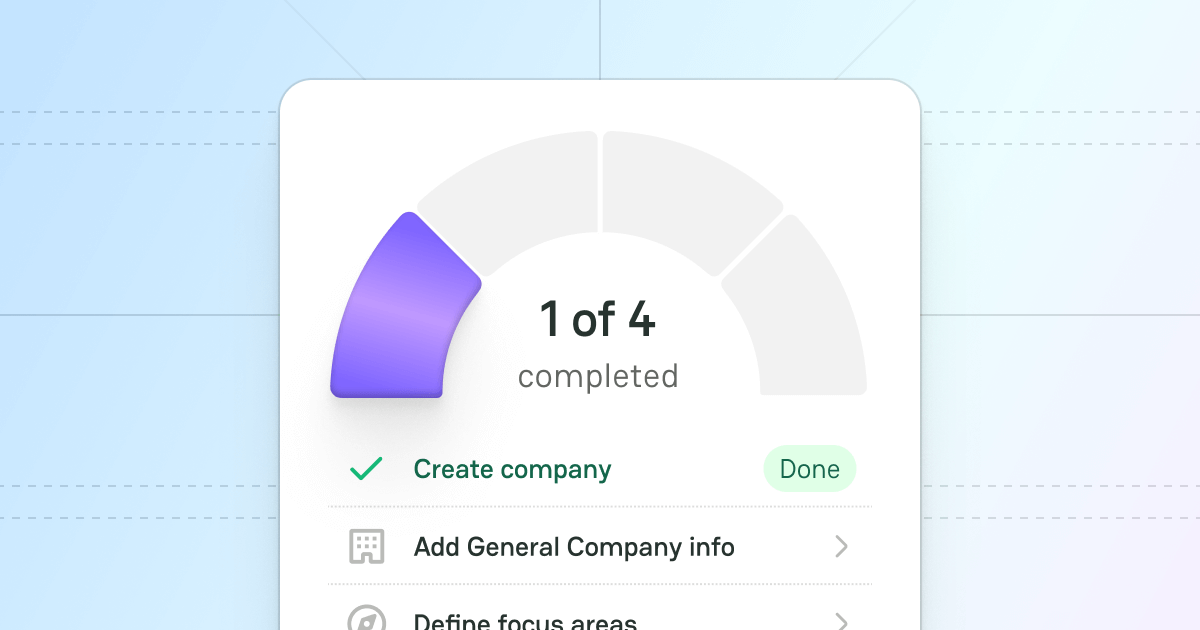This screenshot has height=630, width=1200.
Task: Click the "completed" label under the count
Action: (x=598, y=377)
